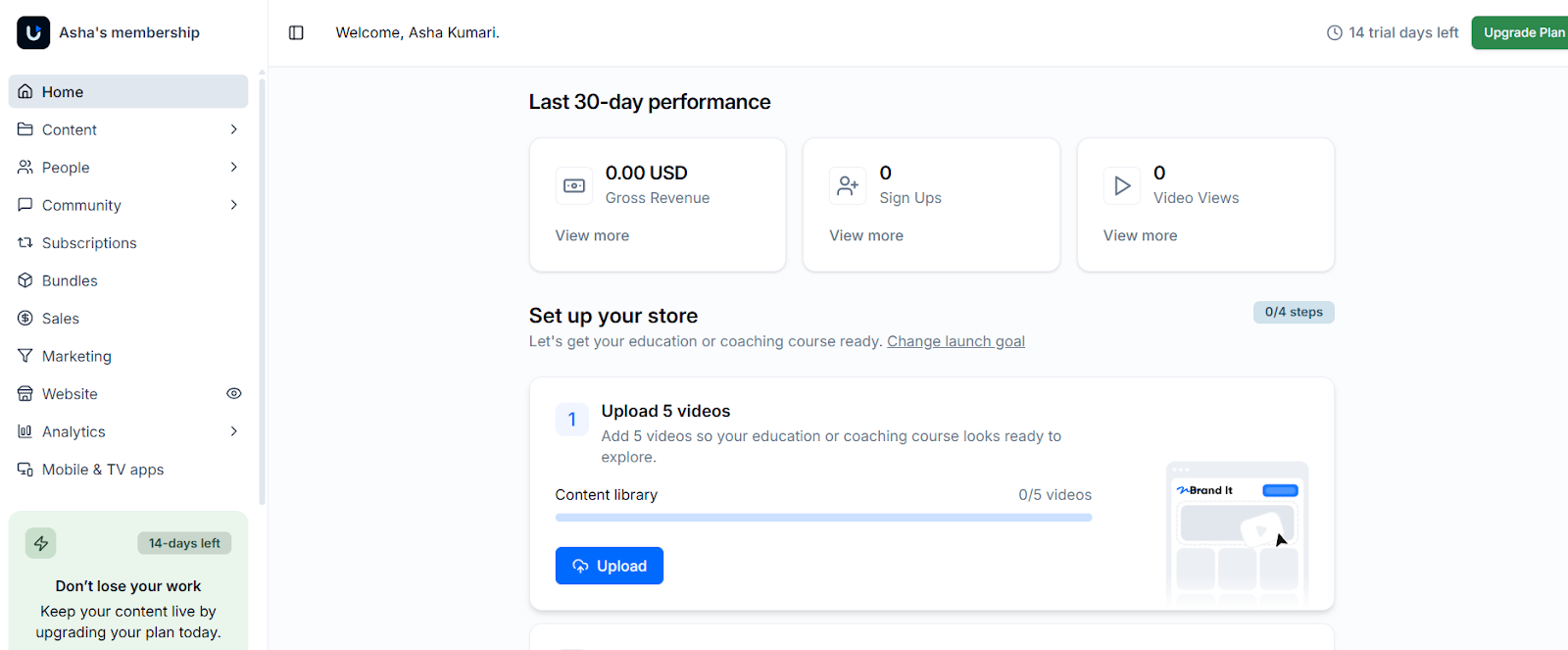The width and height of the screenshot is (1568, 650).
Task: Click Last 30-day performance heading
Action: point(650,102)
